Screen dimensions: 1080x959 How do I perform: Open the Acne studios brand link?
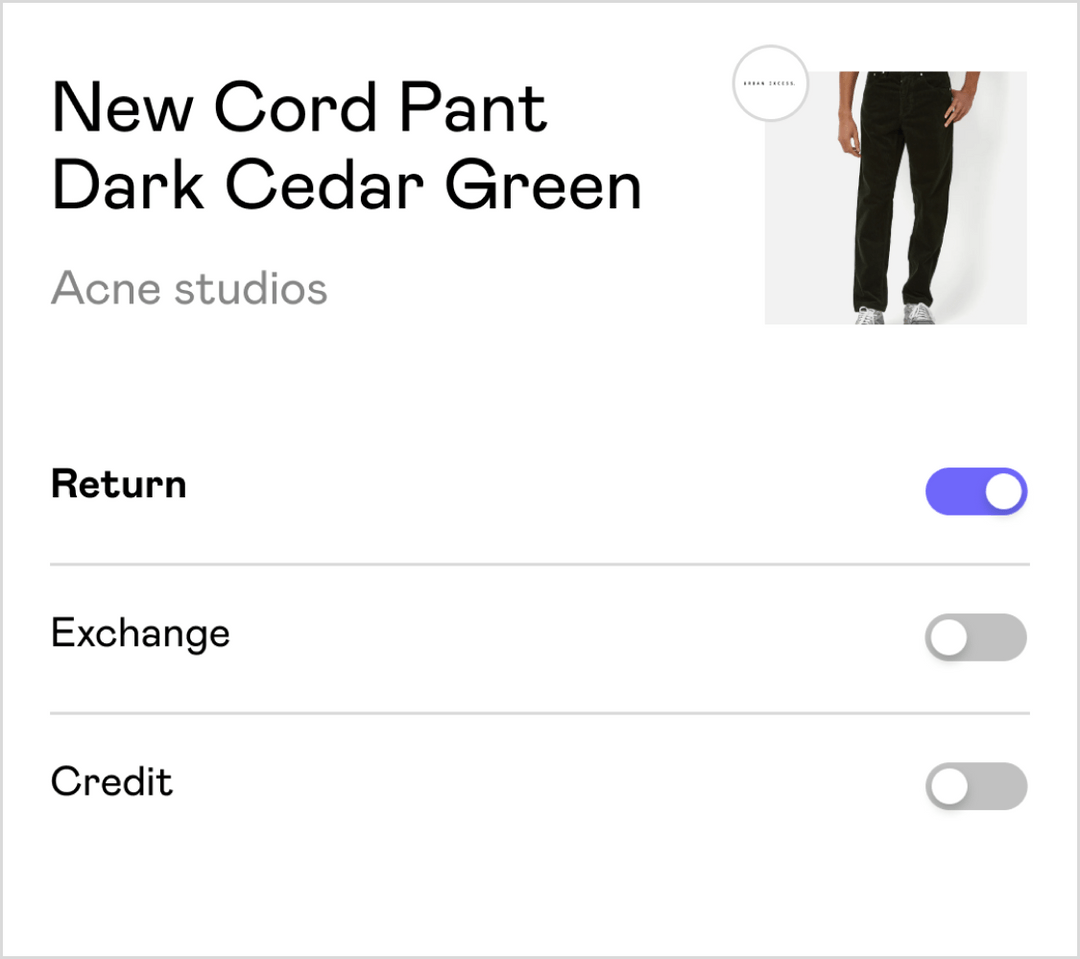[189, 289]
